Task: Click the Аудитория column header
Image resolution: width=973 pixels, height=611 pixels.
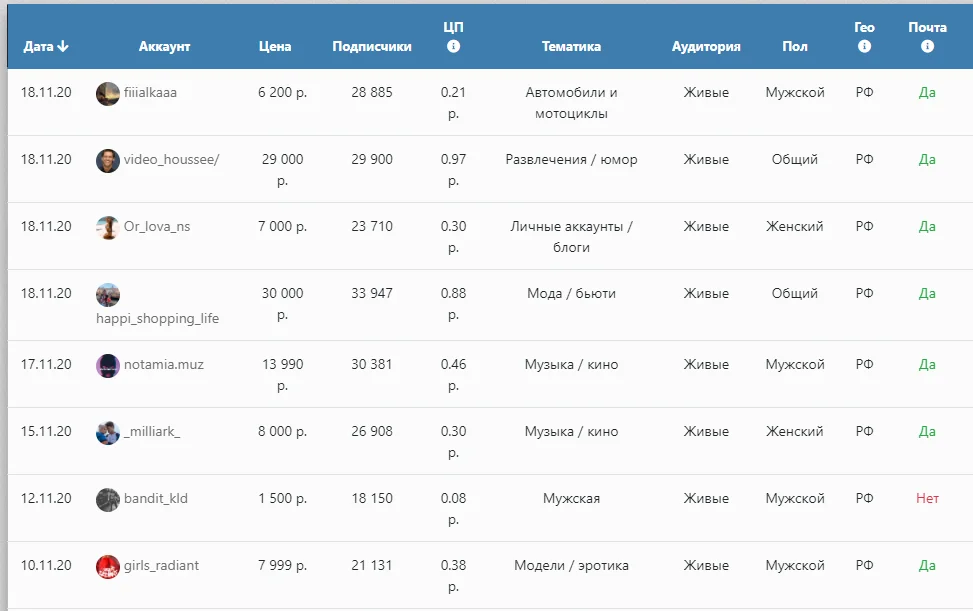Action: 706,46
